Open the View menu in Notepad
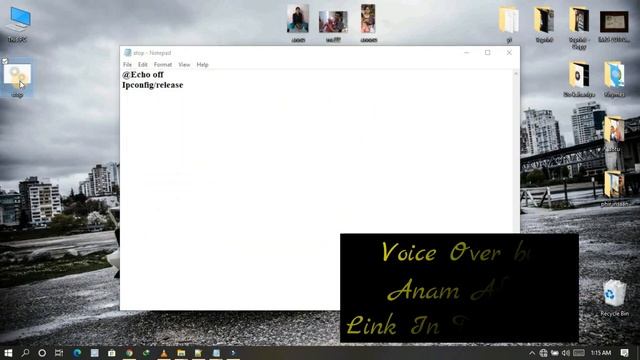The width and height of the screenshot is (640, 360). (x=184, y=64)
